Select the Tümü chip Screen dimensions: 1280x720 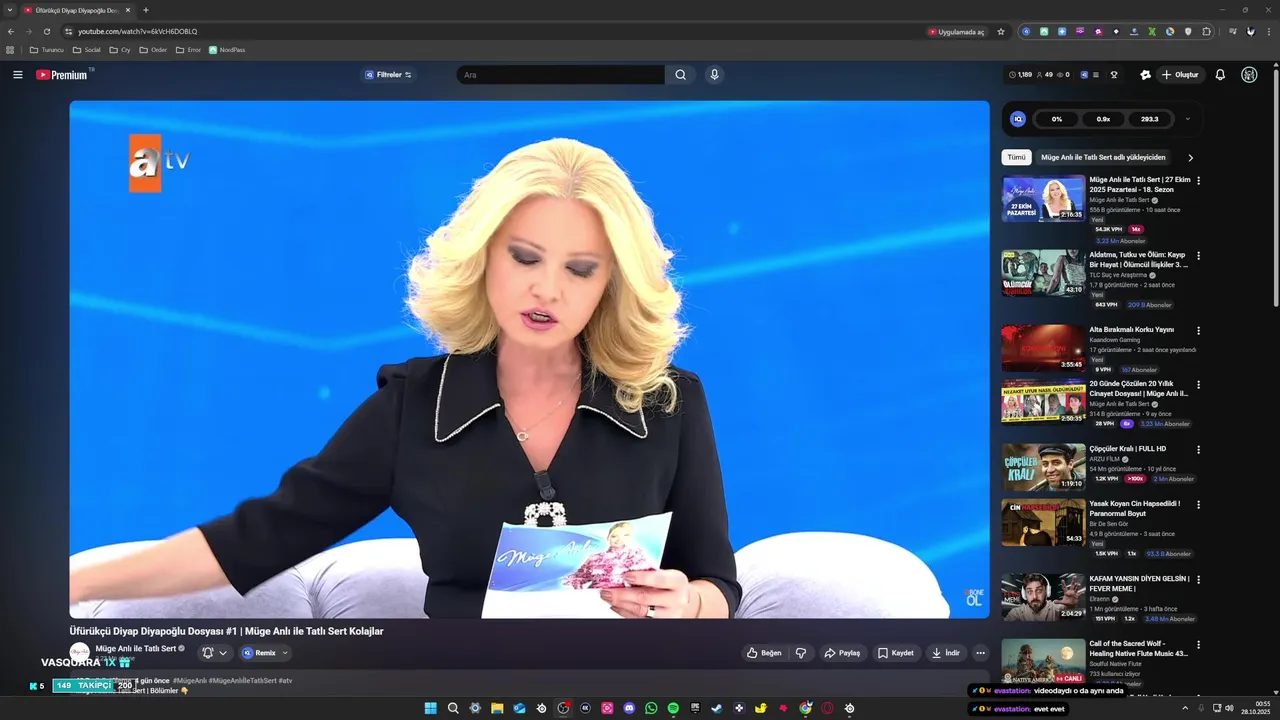tap(1016, 157)
